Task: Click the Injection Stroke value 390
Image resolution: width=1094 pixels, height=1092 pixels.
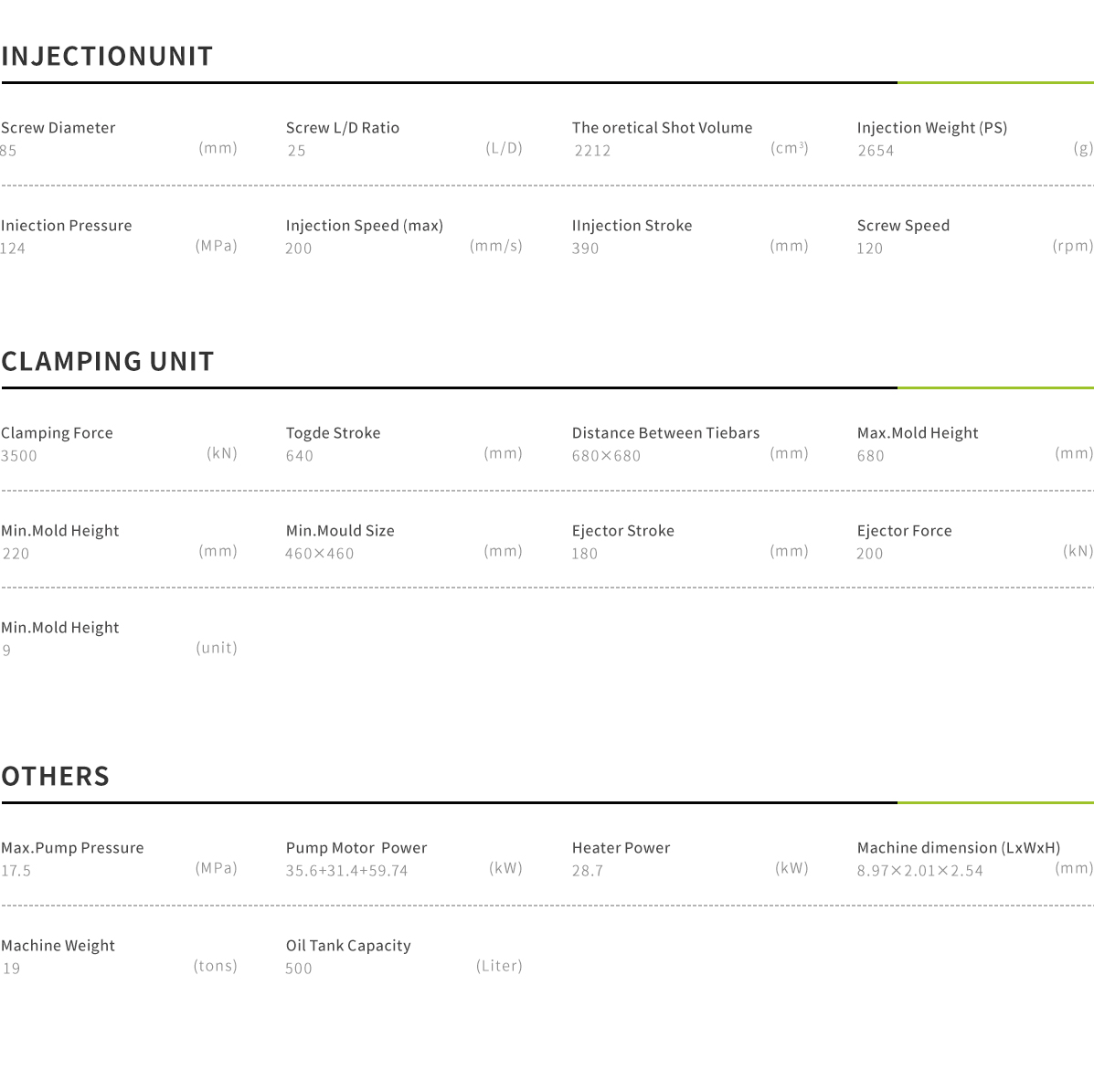Action: [x=586, y=249]
